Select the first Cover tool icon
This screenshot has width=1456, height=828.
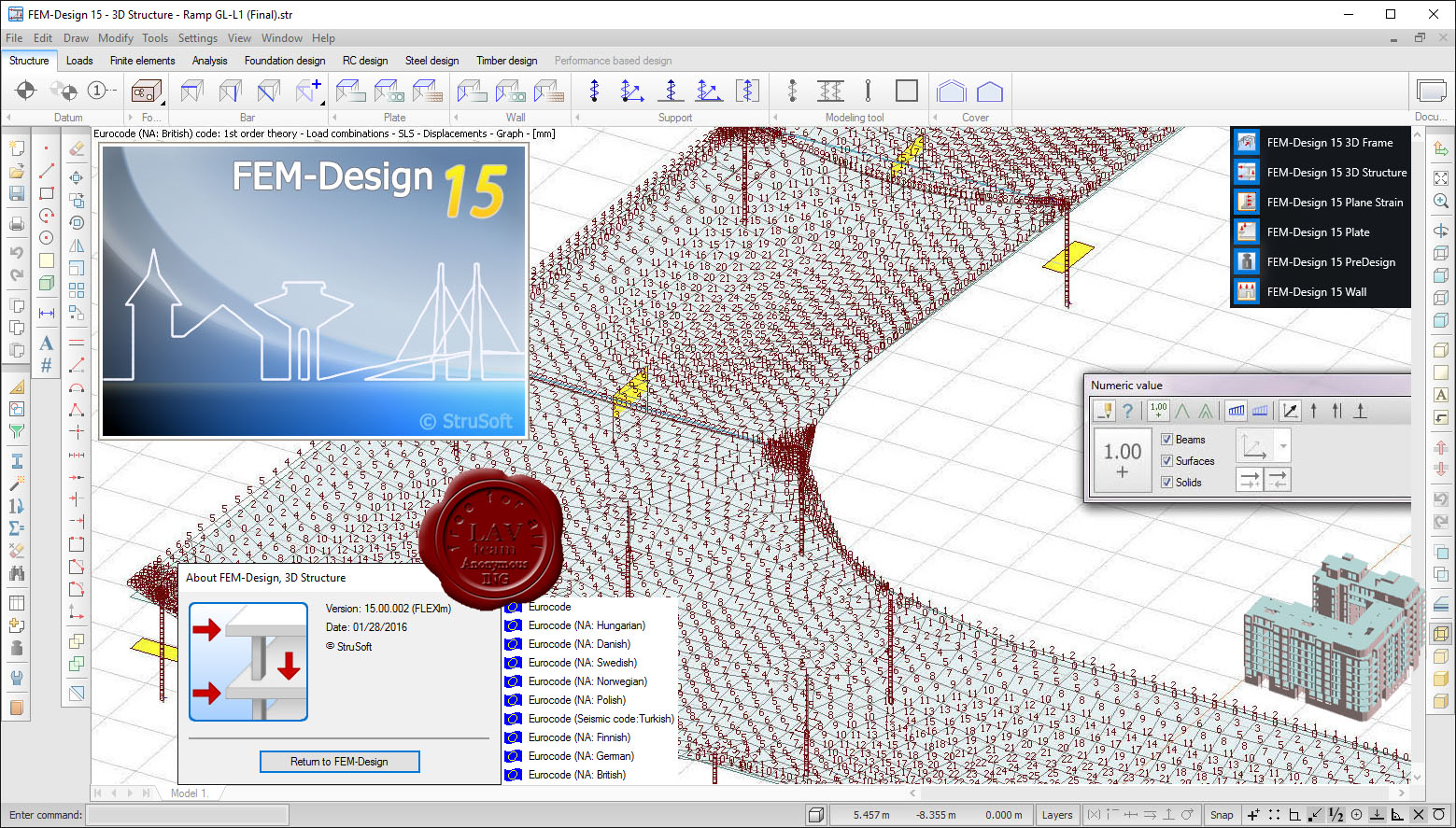click(x=951, y=91)
